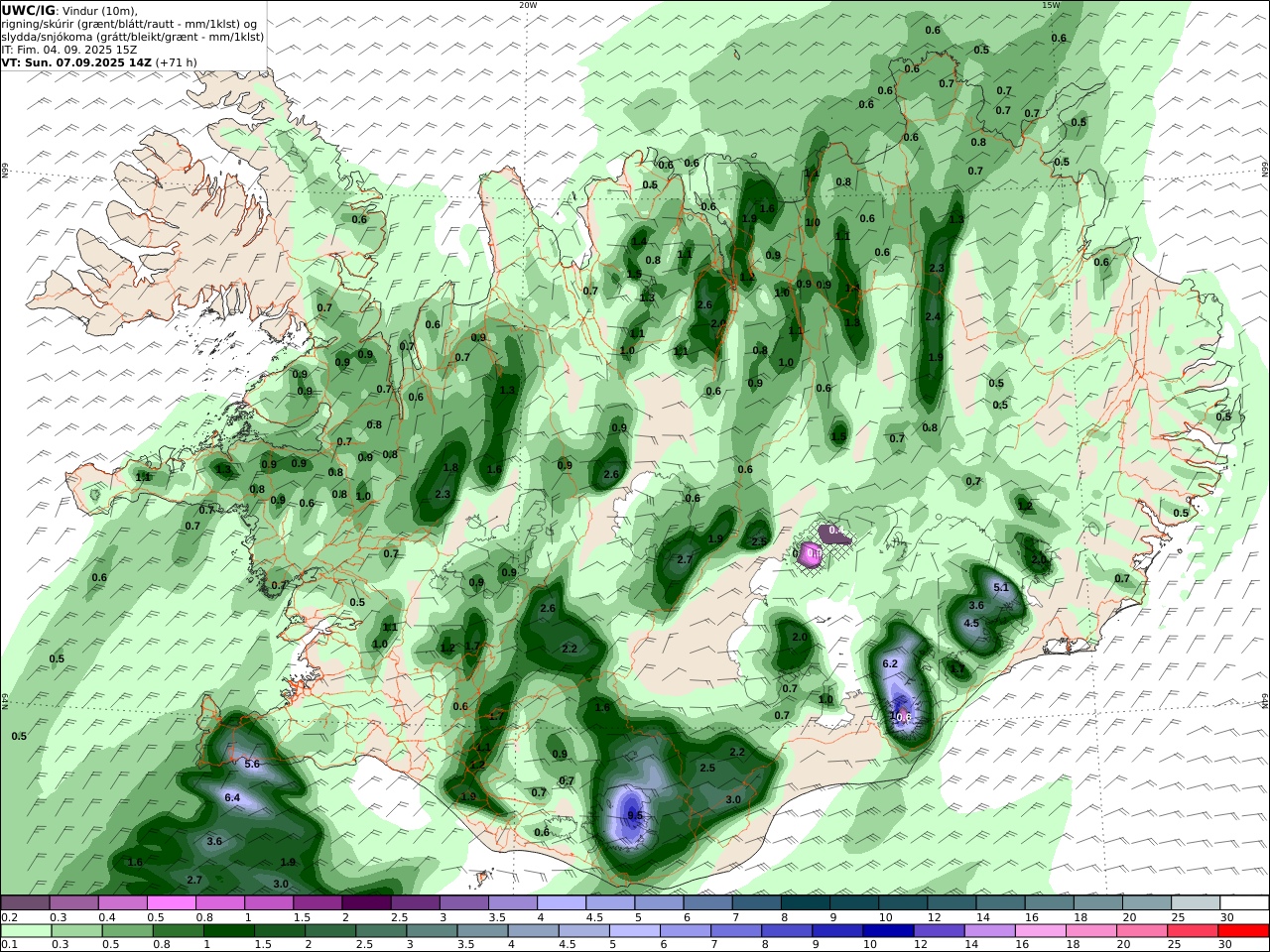This screenshot has width=1270, height=952.
Task: Click the 'slydda/snjókoma' legend description line
Action: [133, 37]
